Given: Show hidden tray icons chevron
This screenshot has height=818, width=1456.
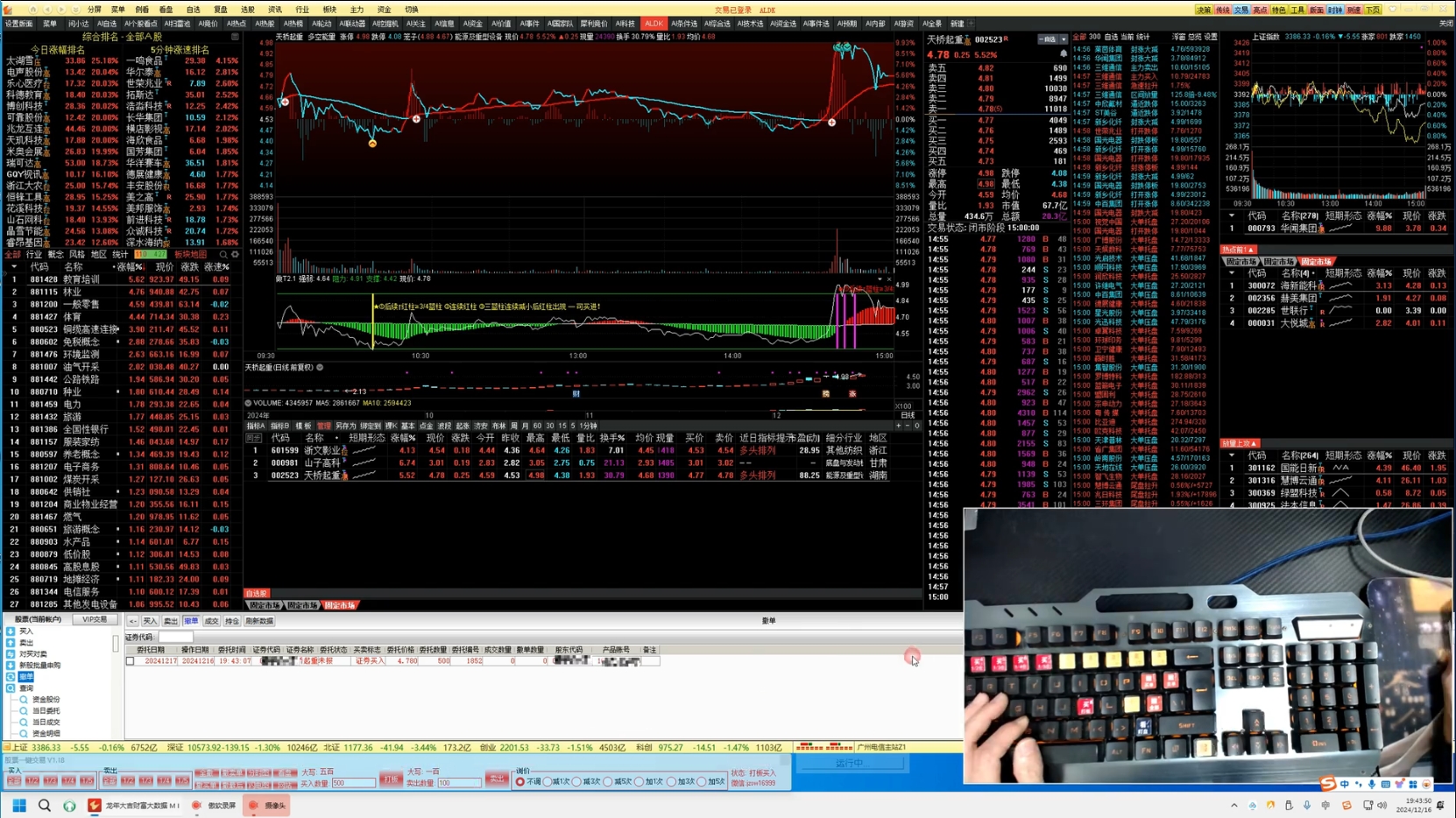Looking at the screenshot, I should (1234, 806).
